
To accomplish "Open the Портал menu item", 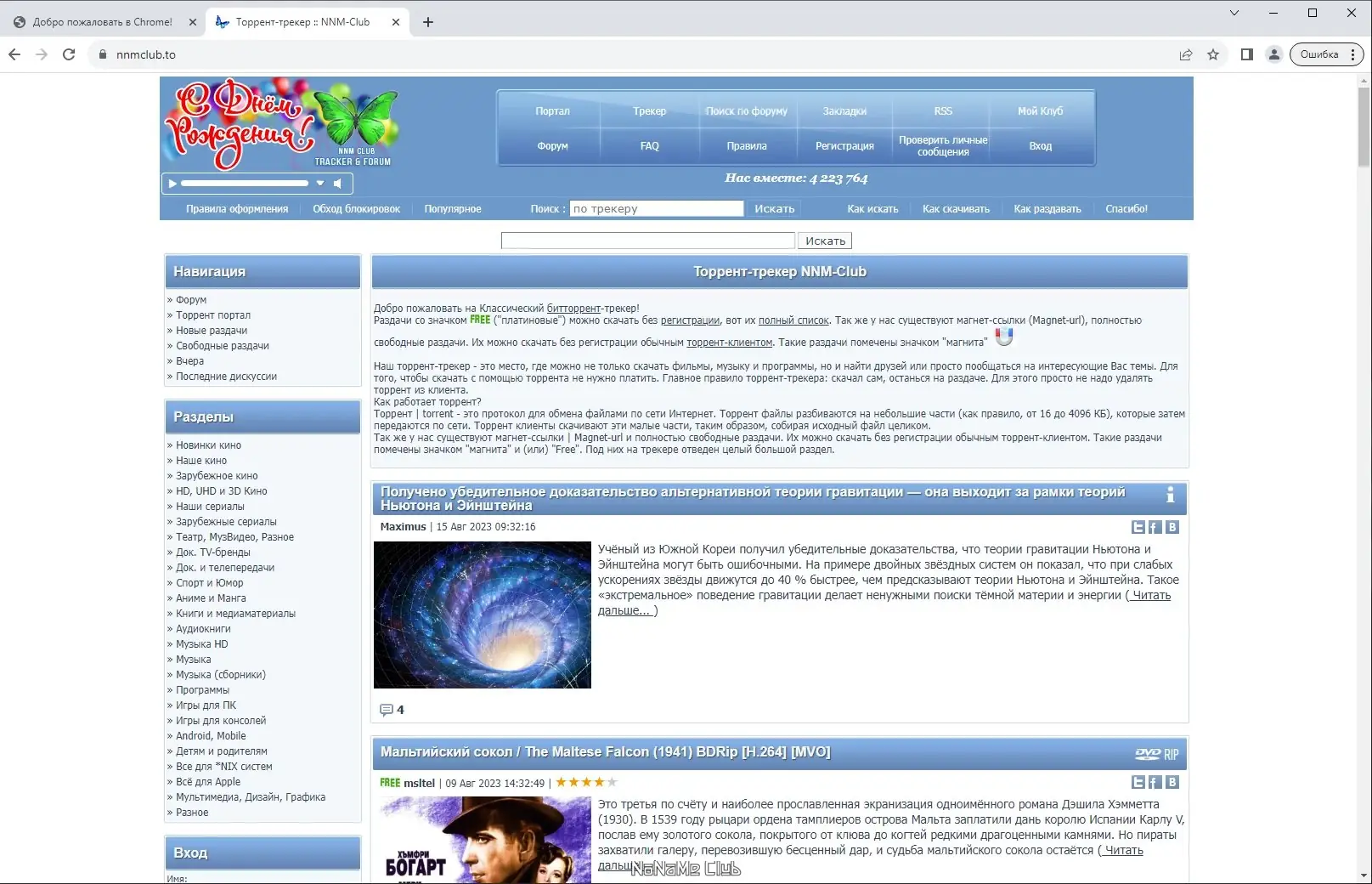I will point(552,111).
